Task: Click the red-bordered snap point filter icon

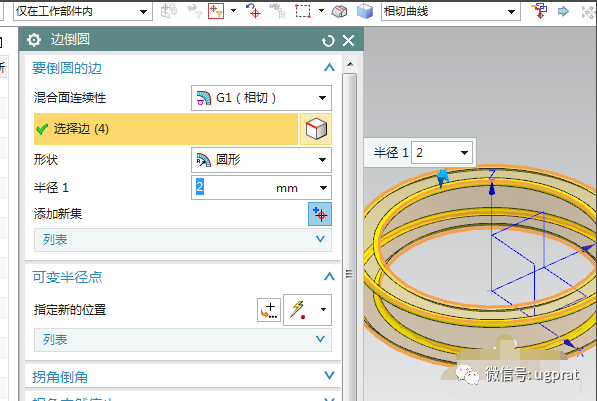Action: coord(216,11)
